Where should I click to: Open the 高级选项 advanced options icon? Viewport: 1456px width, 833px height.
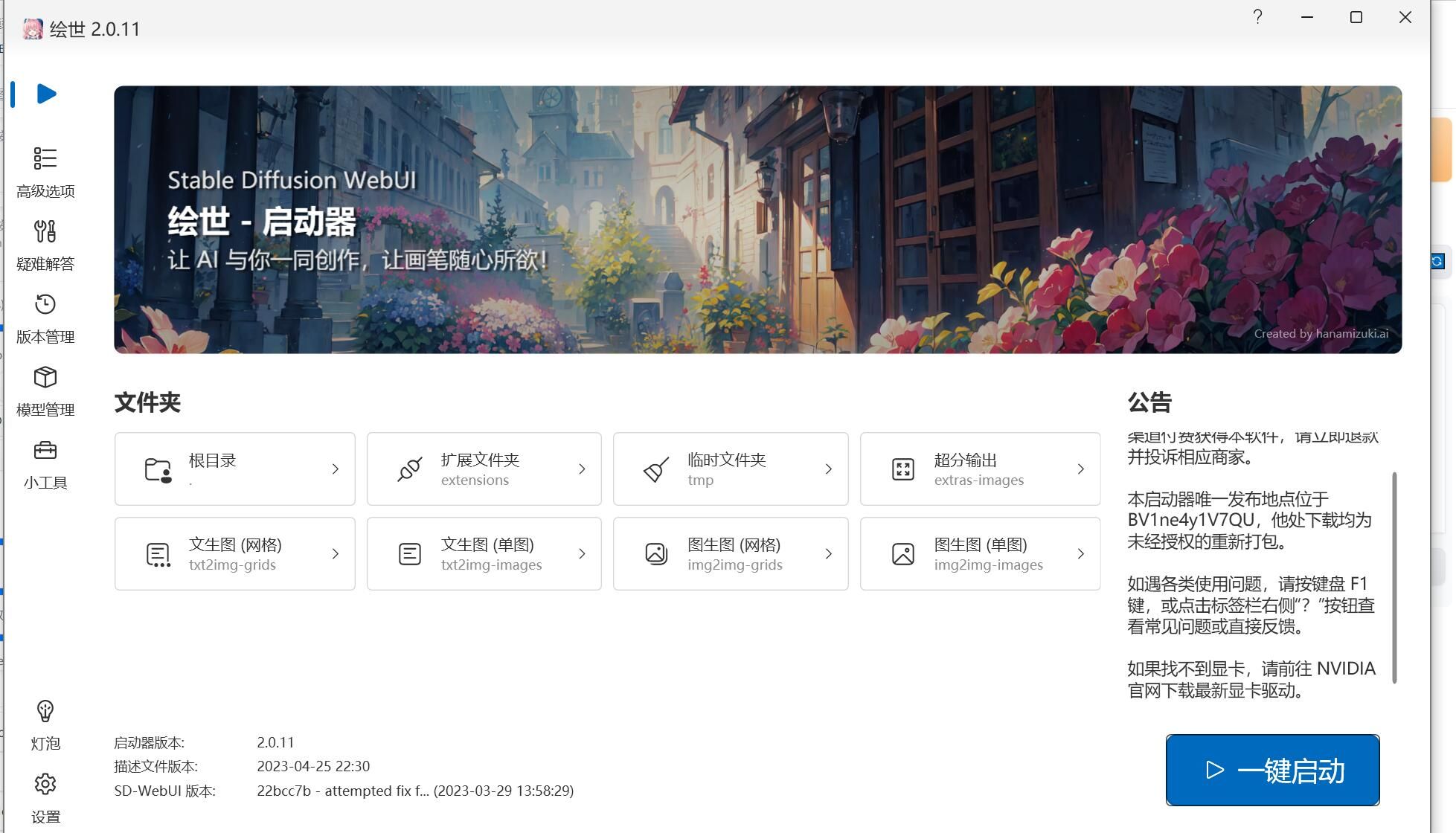coord(45,158)
